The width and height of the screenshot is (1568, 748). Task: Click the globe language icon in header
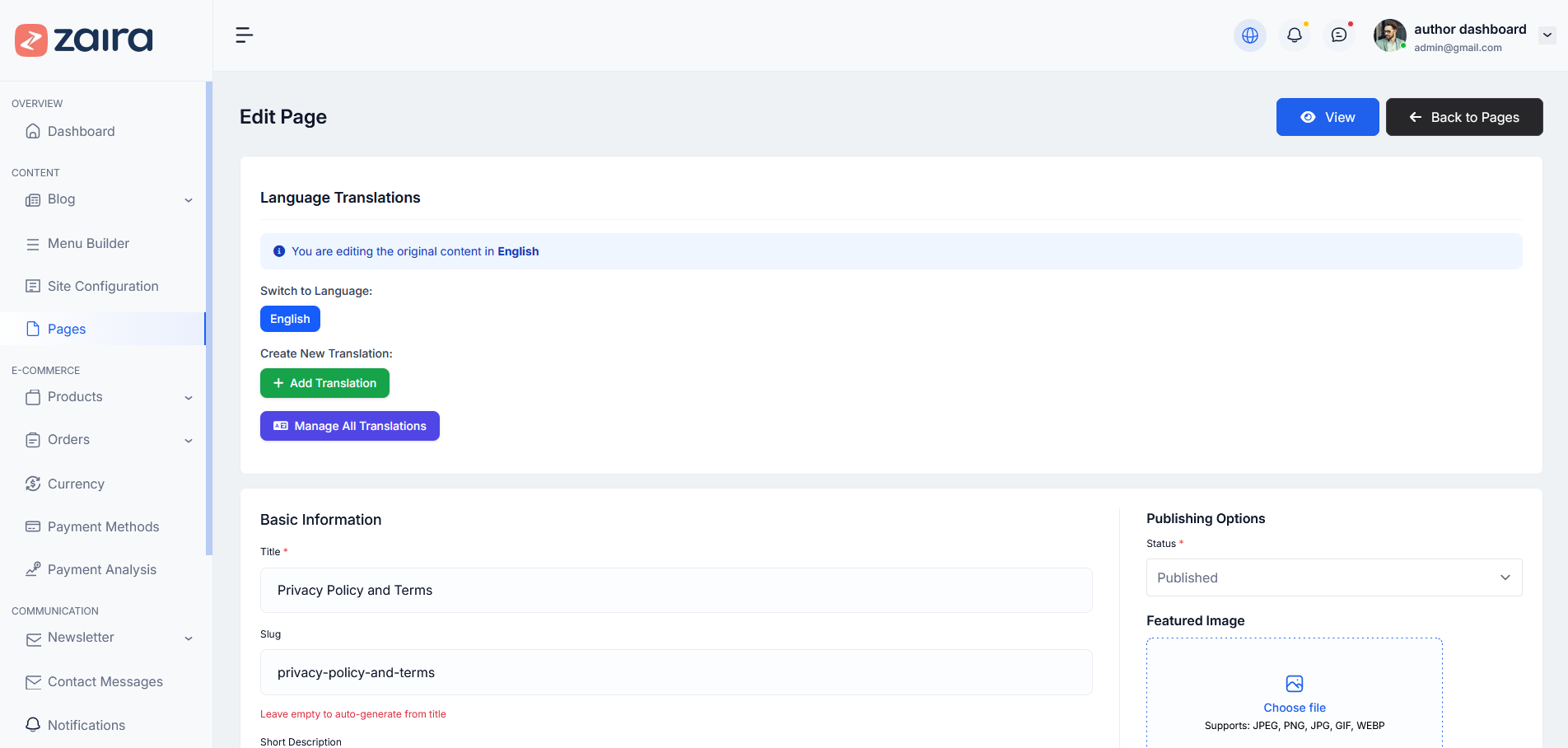tap(1249, 35)
